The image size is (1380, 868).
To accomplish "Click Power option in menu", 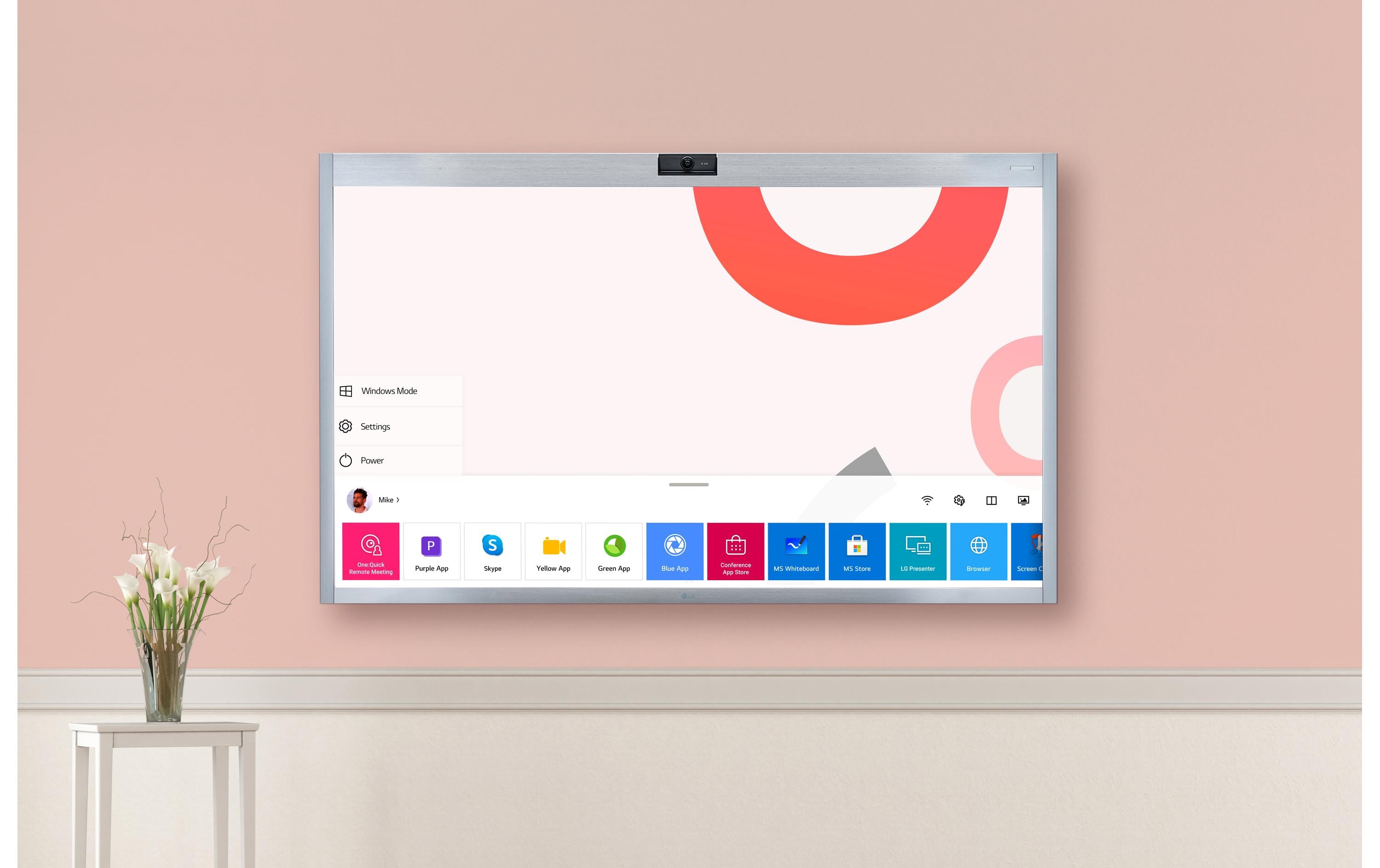I will click(x=372, y=460).
